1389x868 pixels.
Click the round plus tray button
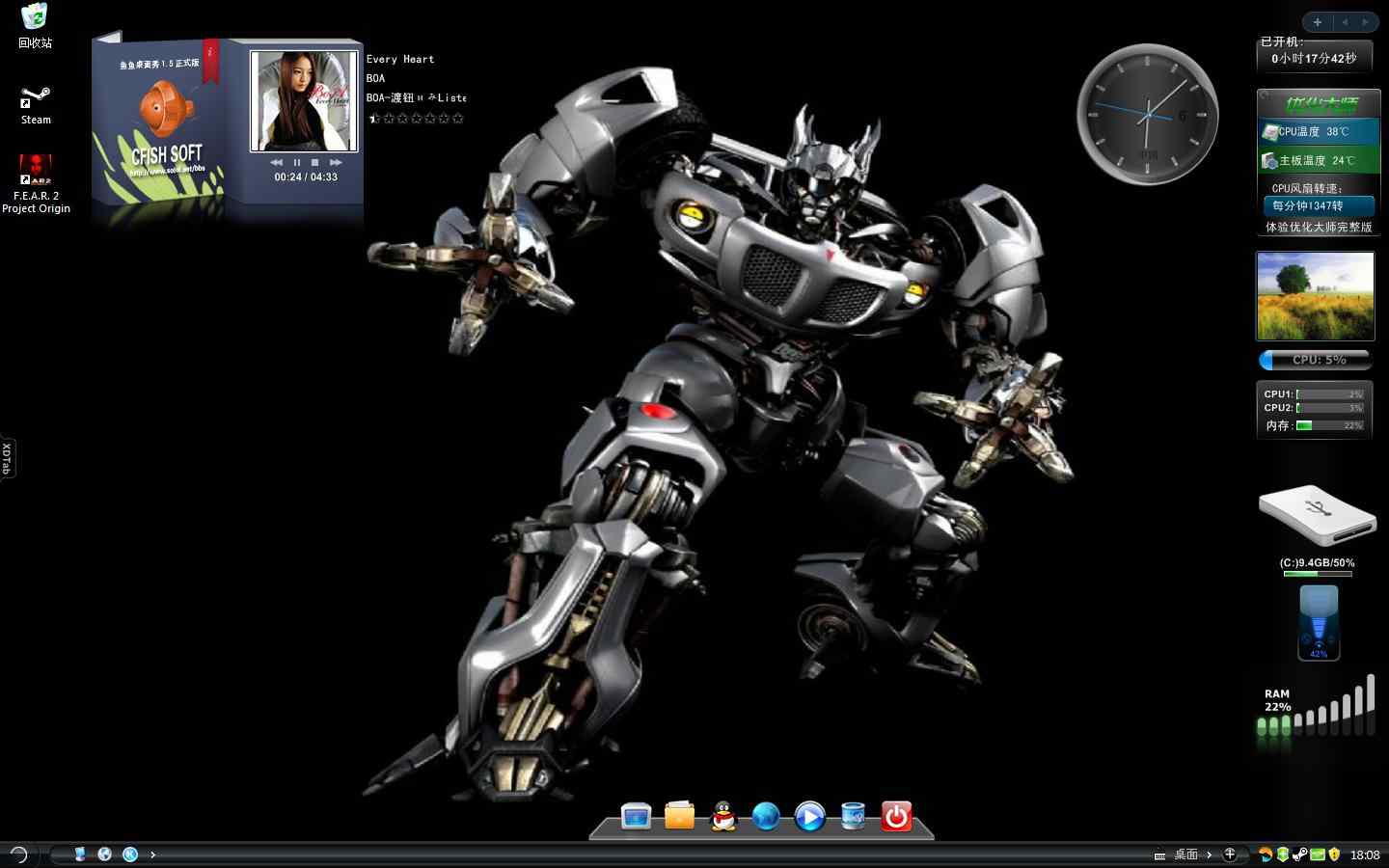1229,854
